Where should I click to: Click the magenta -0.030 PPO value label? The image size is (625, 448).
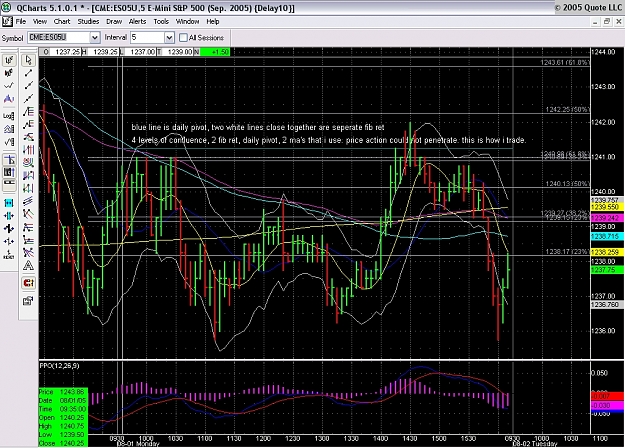[x=607, y=406]
